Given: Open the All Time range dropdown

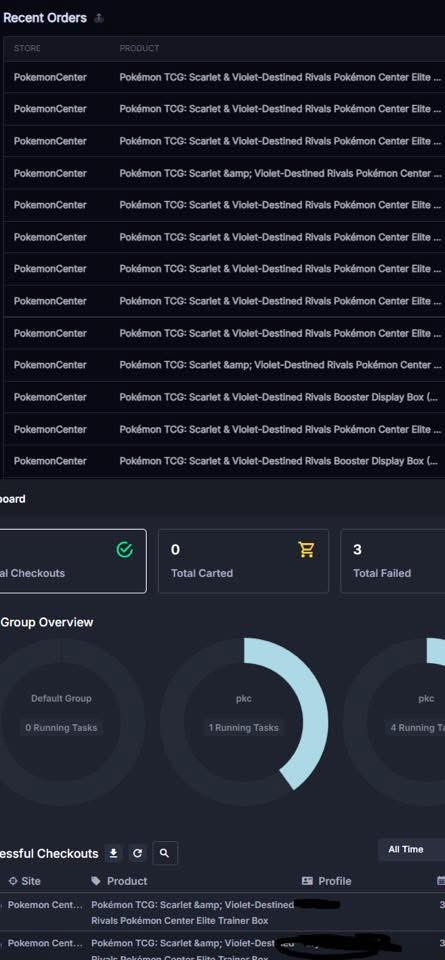Looking at the screenshot, I should coord(411,849).
